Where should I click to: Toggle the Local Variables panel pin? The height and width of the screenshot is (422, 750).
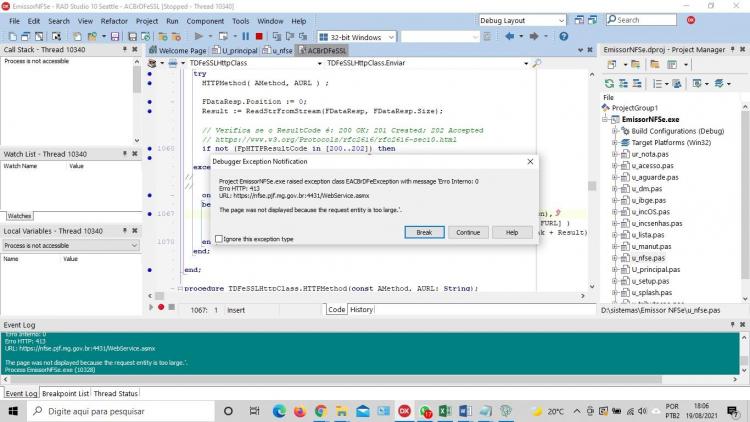pos(125,231)
